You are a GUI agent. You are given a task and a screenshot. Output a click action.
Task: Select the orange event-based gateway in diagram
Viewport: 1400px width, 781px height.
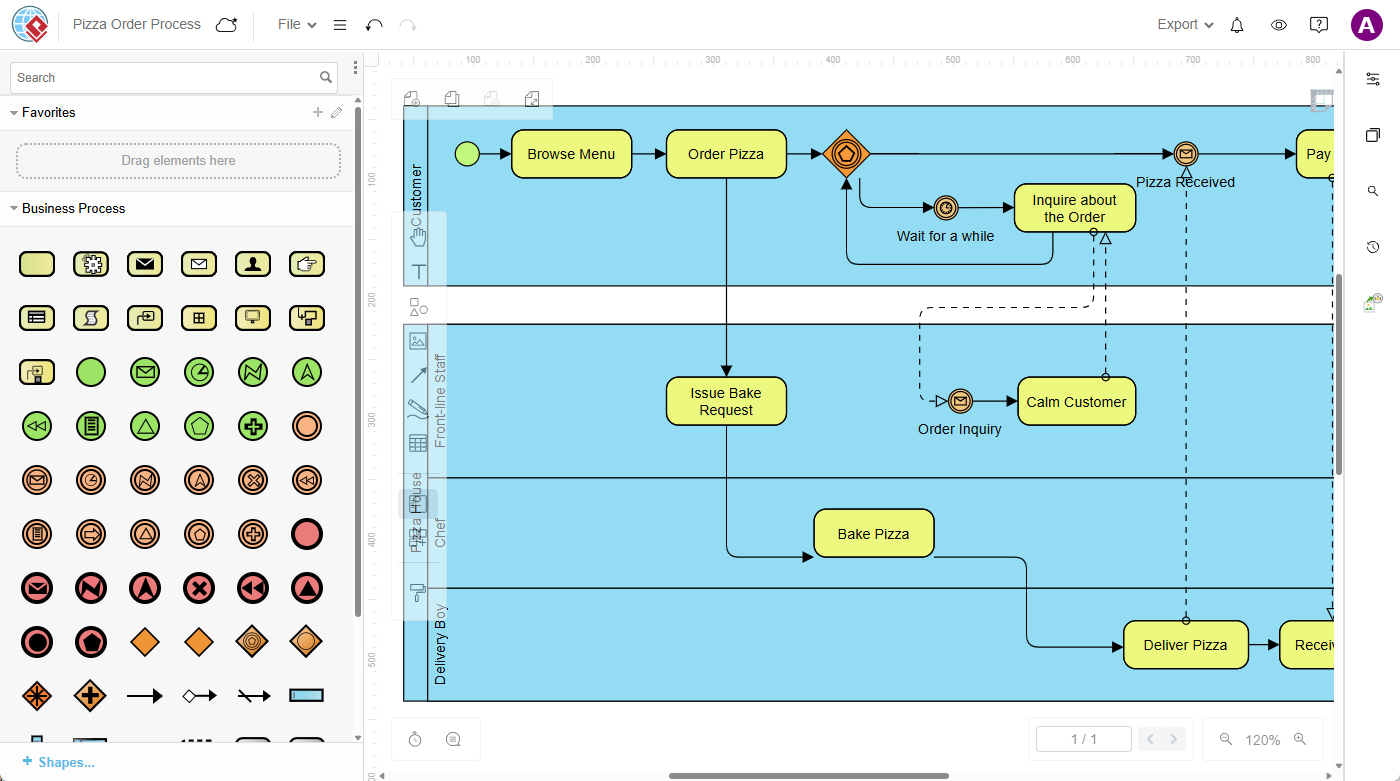point(846,154)
